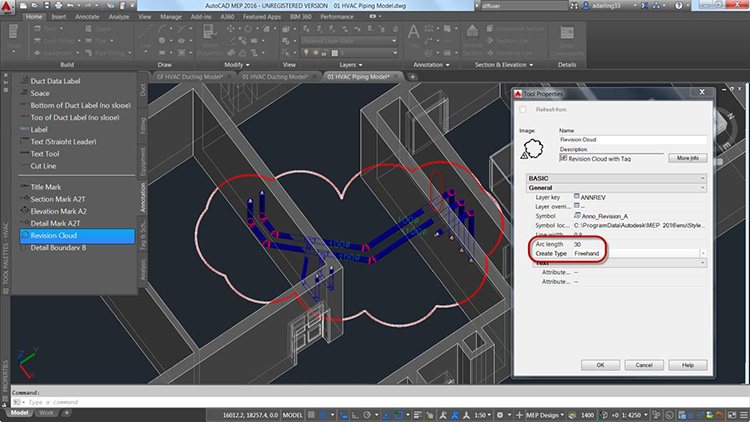Collapse the BASIC section in Tool Properties

point(702,178)
